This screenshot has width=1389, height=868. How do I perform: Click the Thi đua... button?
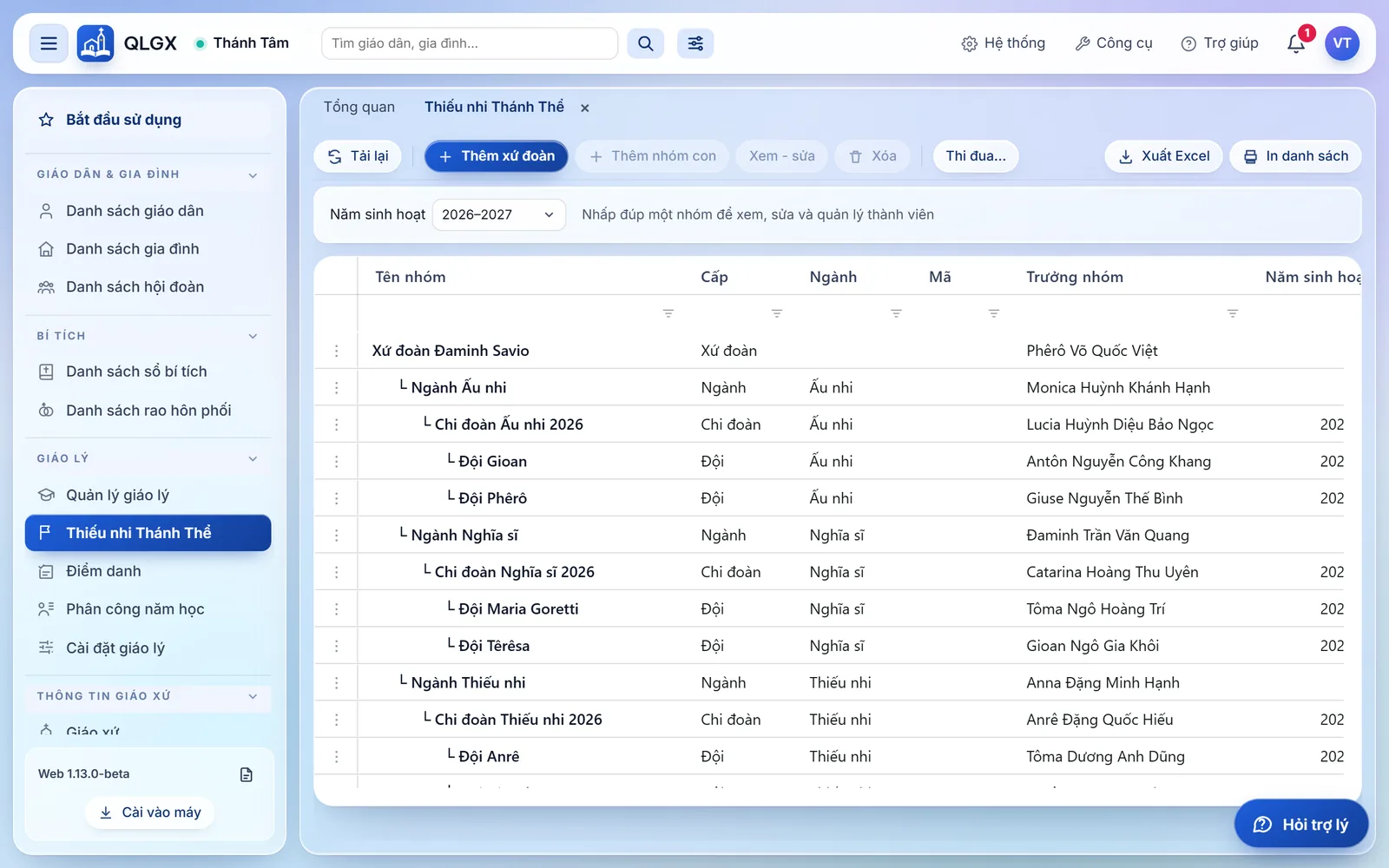click(976, 156)
